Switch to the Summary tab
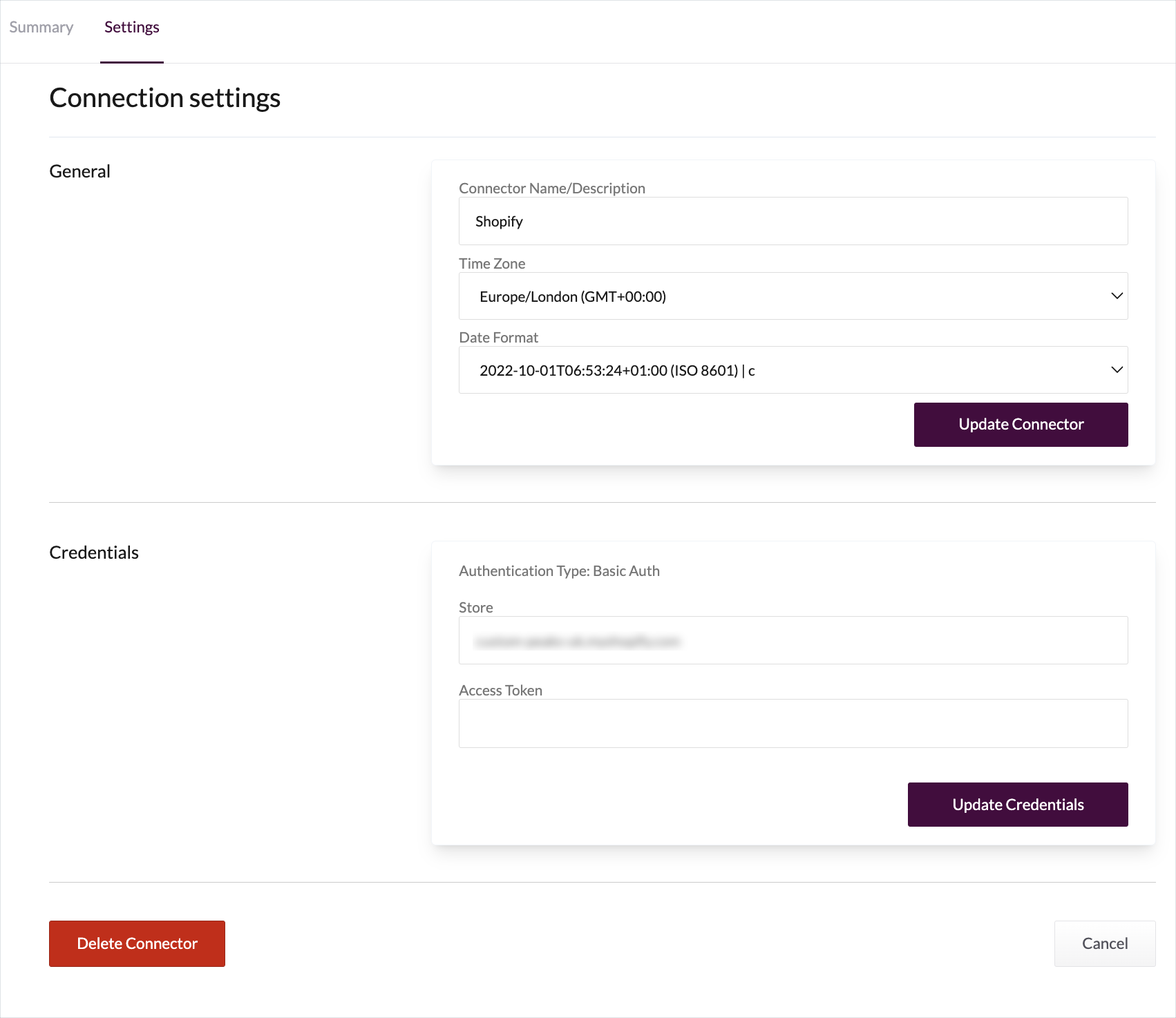1176x1018 pixels. coord(41,28)
